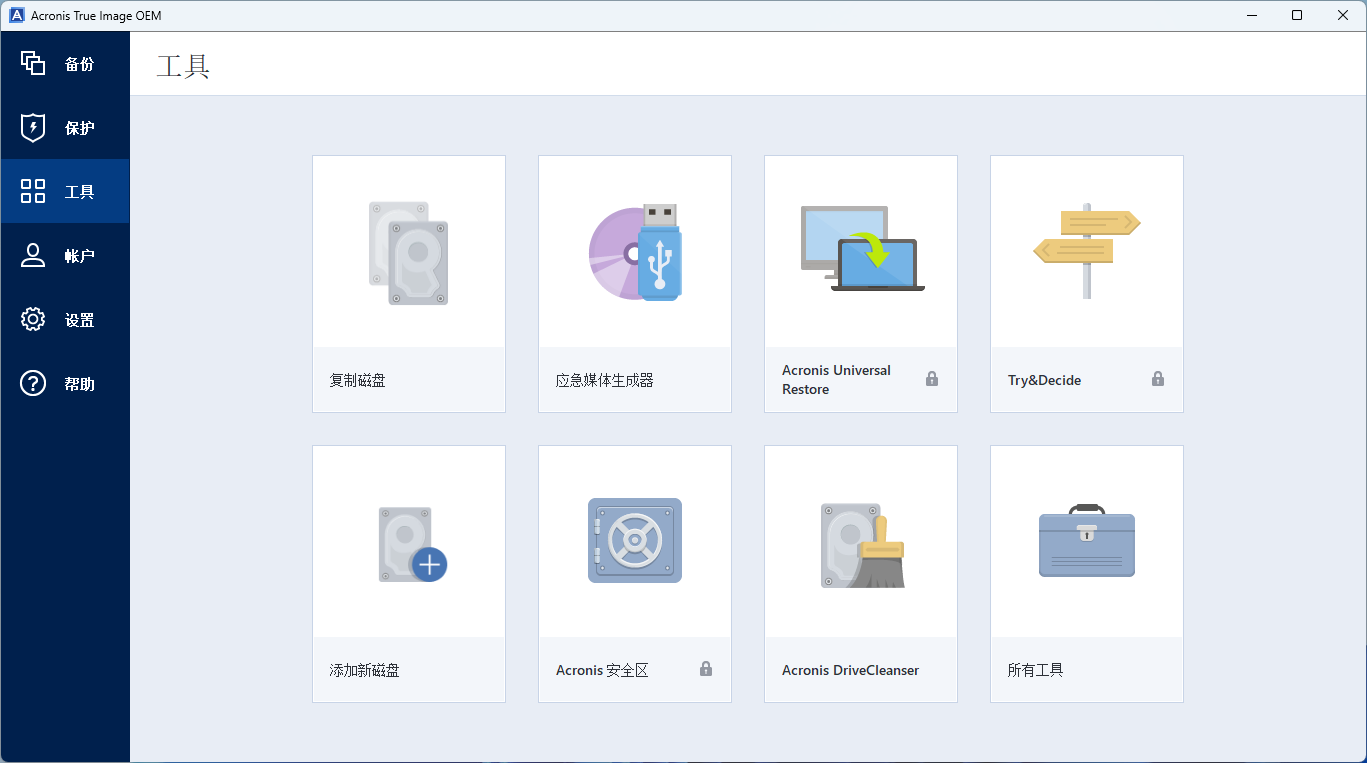The image size is (1367, 763).
Task: Click the Acronis DriveCleanser text label
Action: coord(850,670)
